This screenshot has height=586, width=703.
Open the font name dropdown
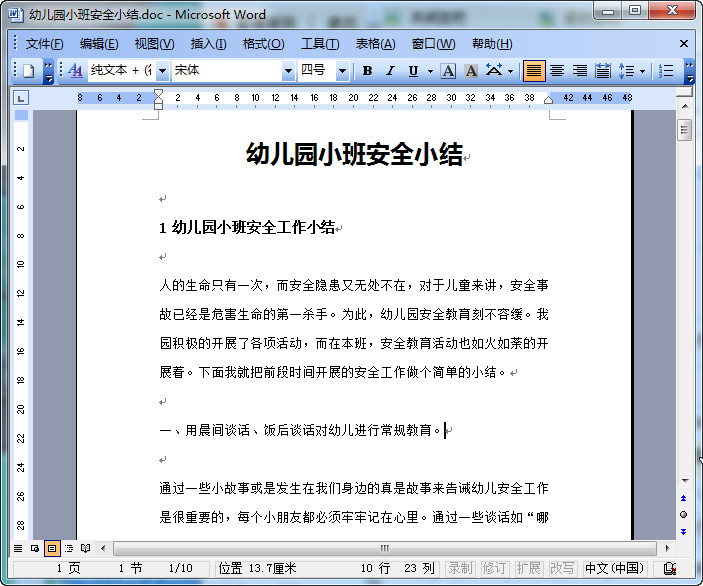(288, 71)
